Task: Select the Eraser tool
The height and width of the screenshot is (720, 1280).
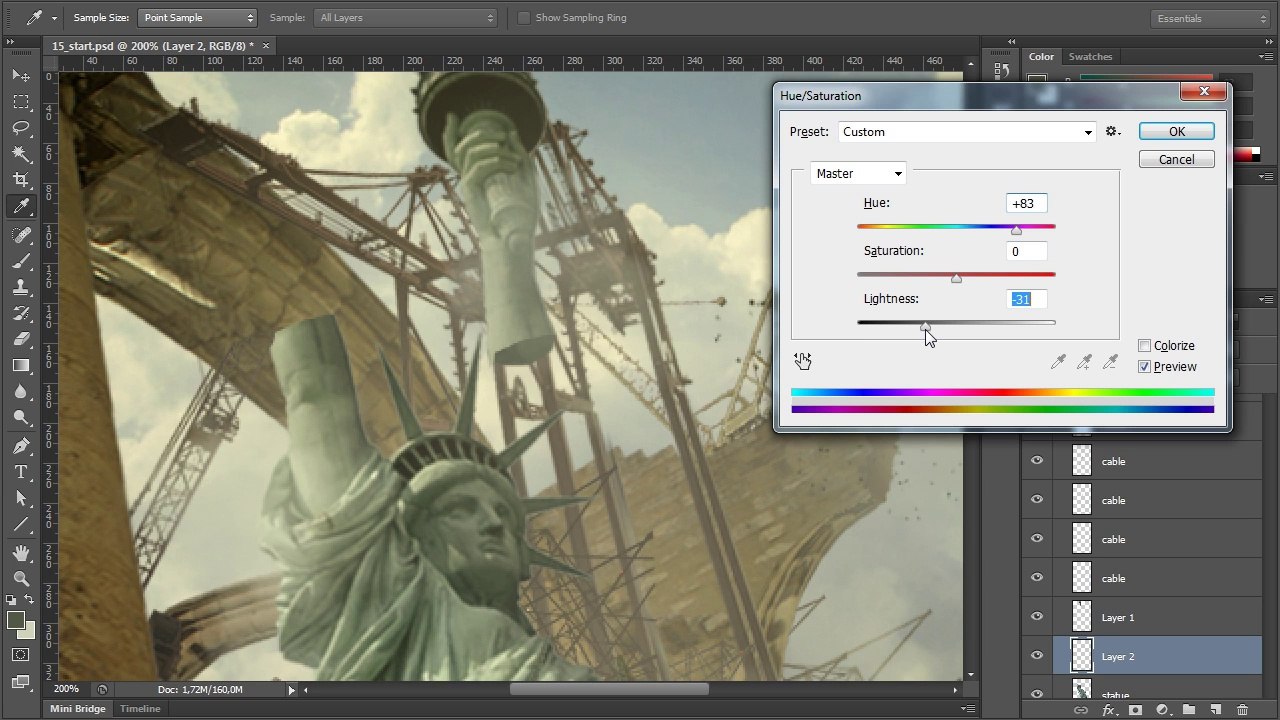Action: (x=21, y=340)
